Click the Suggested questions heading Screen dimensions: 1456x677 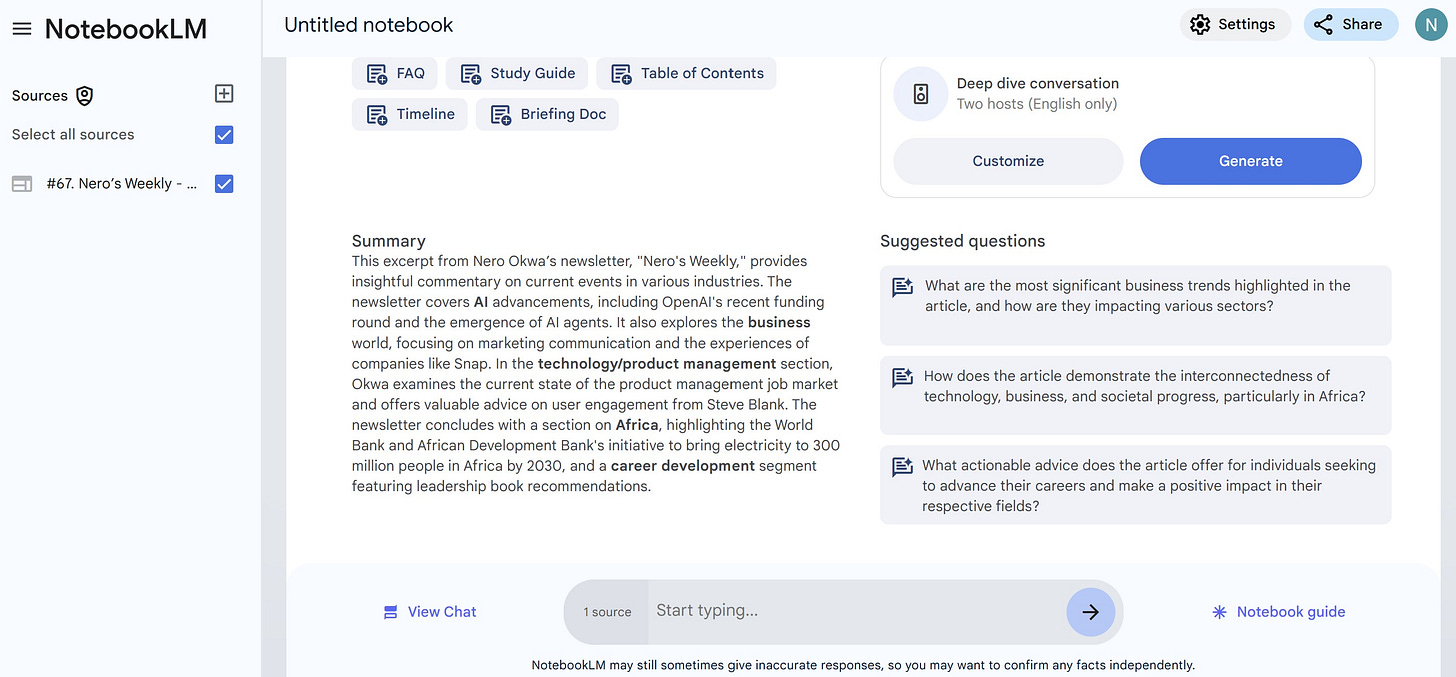962,241
